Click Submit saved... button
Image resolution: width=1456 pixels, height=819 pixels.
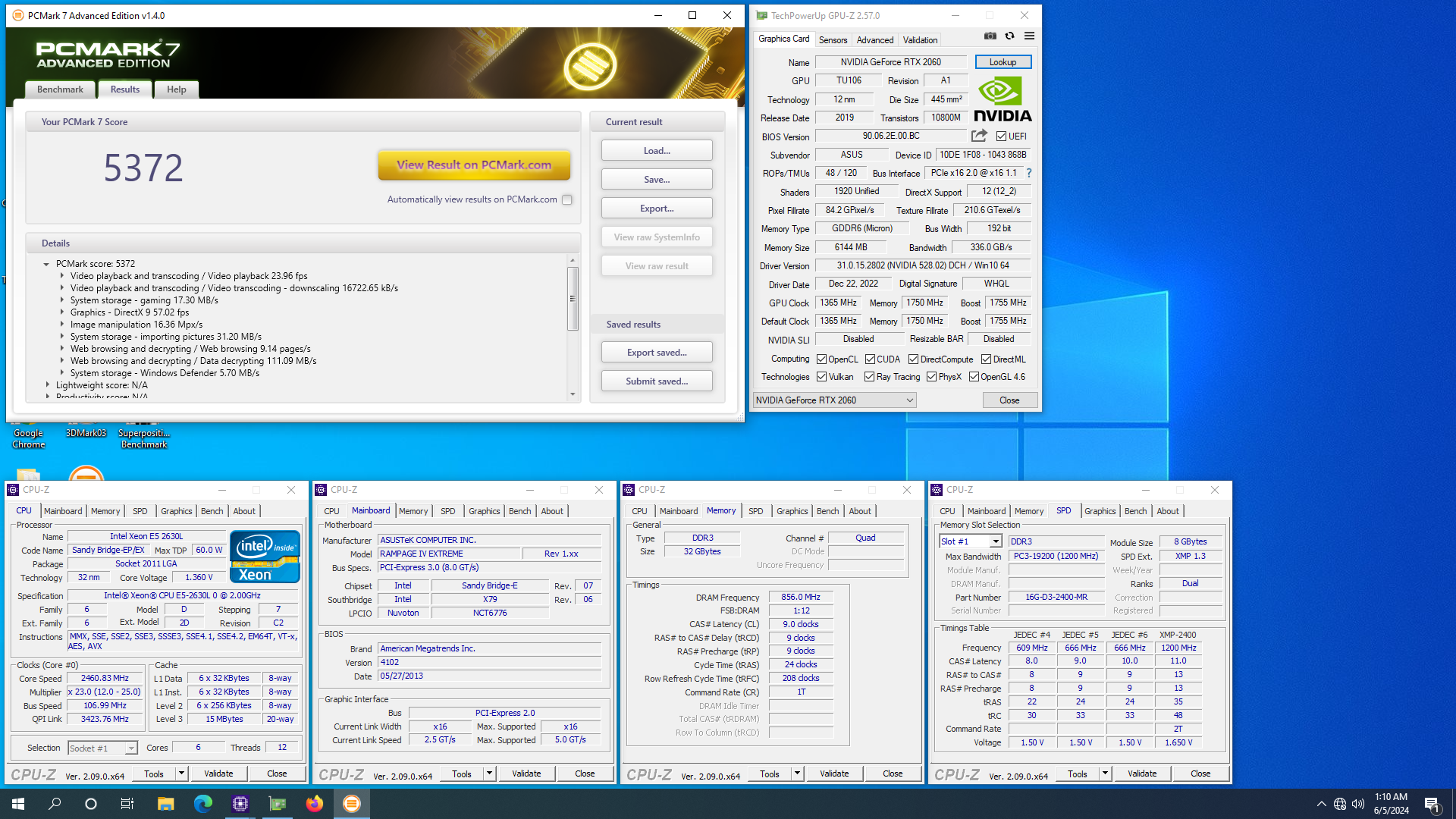[657, 381]
